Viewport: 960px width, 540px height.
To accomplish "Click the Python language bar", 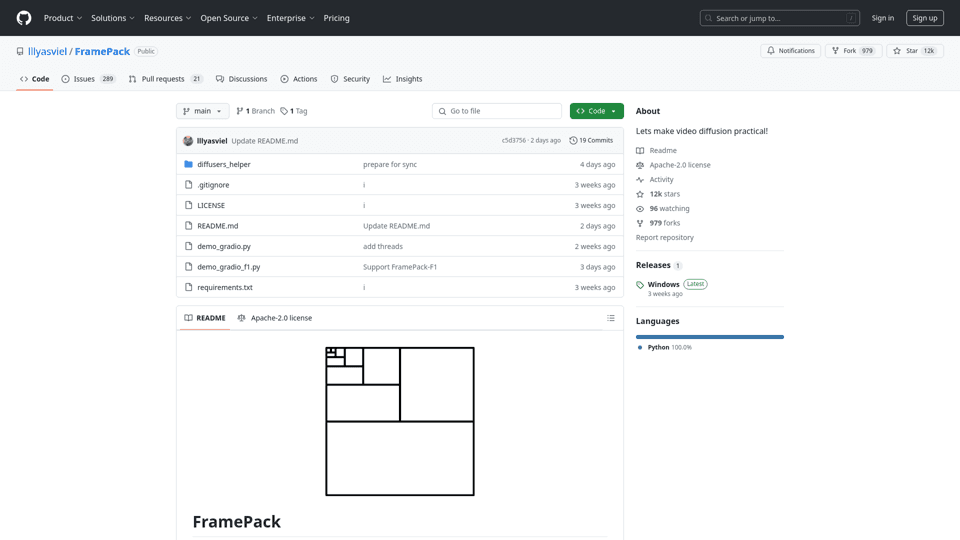I will (709, 337).
